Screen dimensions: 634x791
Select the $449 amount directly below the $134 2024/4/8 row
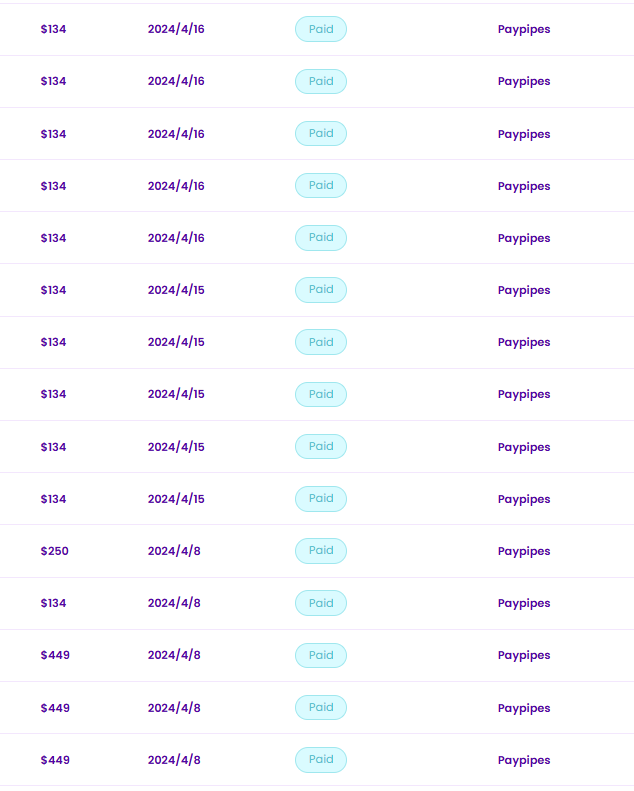click(x=55, y=655)
